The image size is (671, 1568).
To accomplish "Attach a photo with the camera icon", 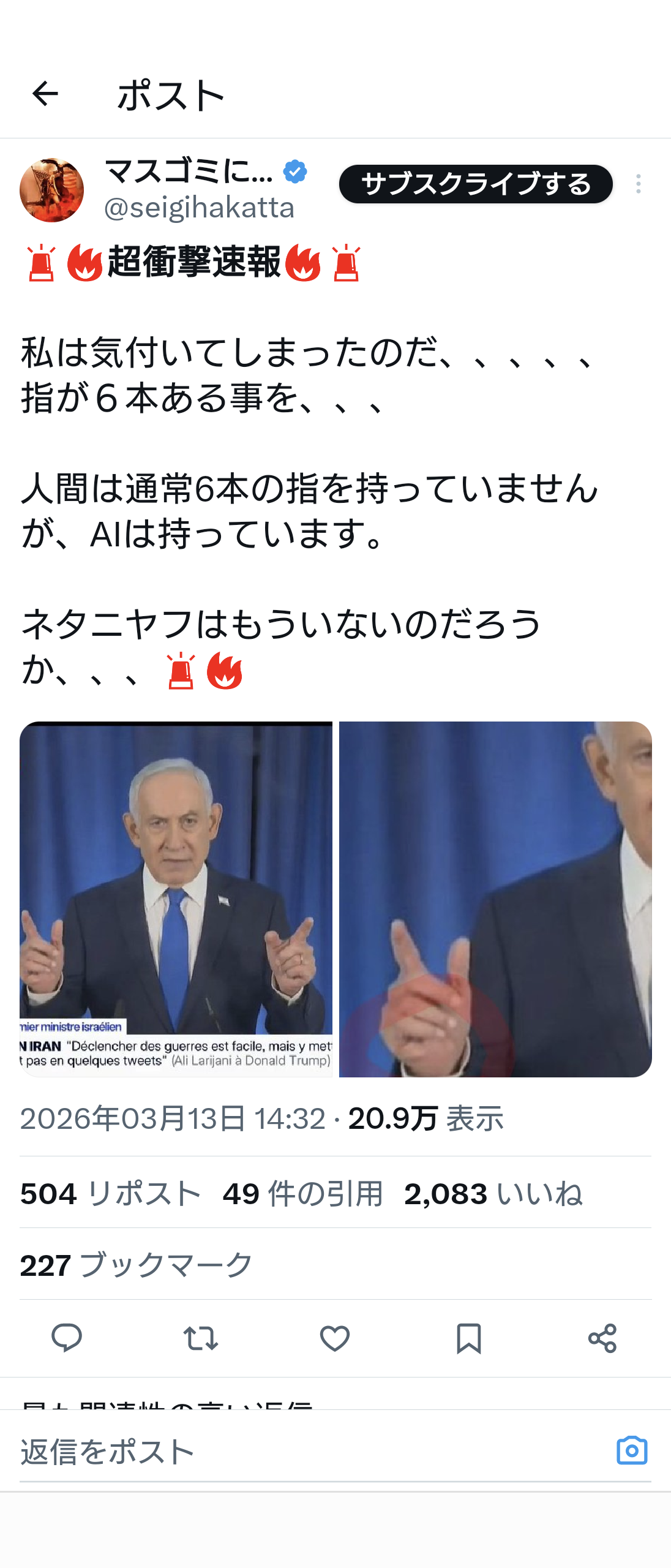I will tap(632, 1450).
